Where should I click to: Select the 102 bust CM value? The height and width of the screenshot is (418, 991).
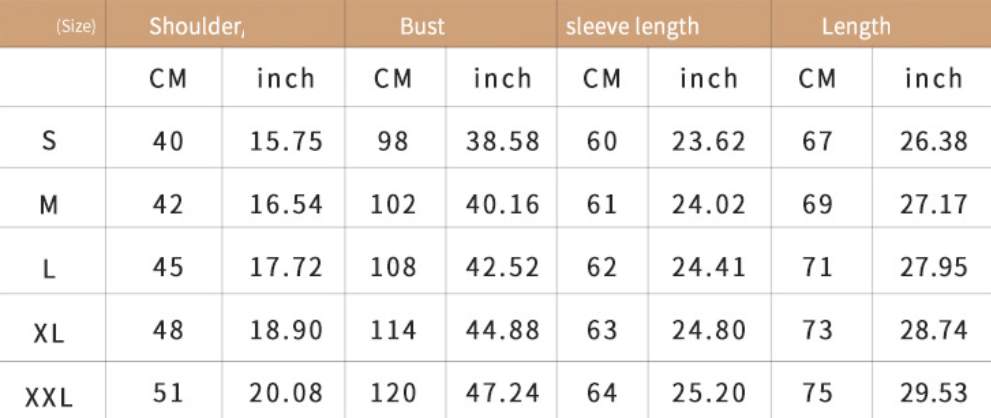coord(392,204)
